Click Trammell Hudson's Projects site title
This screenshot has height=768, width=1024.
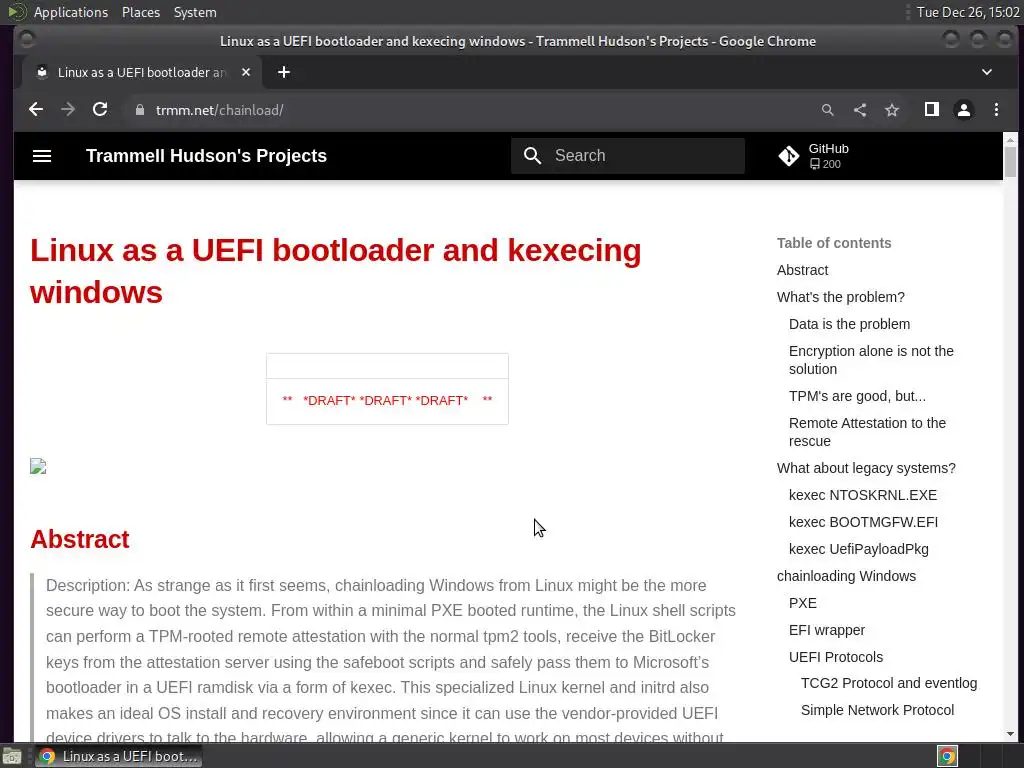click(206, 155)
